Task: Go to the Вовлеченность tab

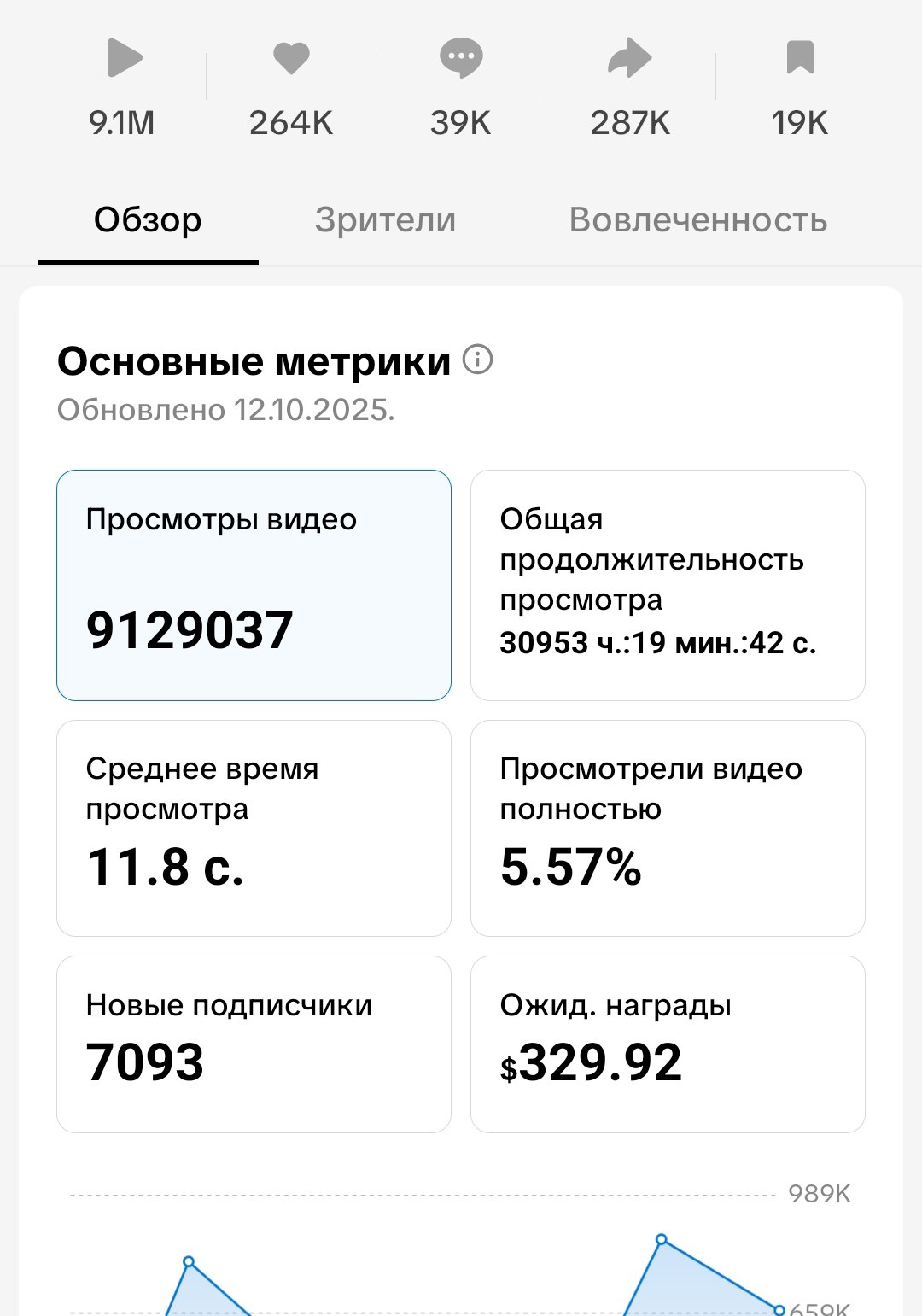Action: [697, 220]
